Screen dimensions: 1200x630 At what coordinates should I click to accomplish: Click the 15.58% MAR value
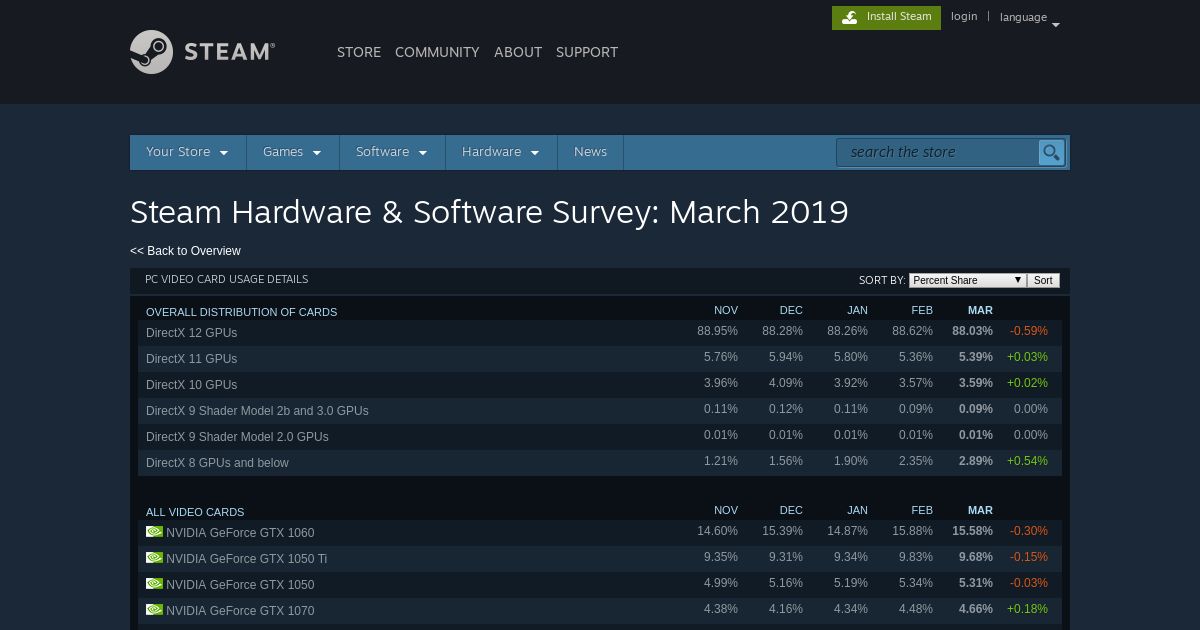tap(972, 531)
